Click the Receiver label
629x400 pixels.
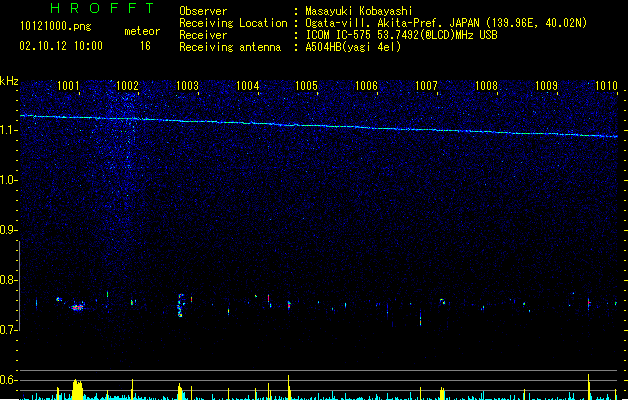(x=203, y=35)
